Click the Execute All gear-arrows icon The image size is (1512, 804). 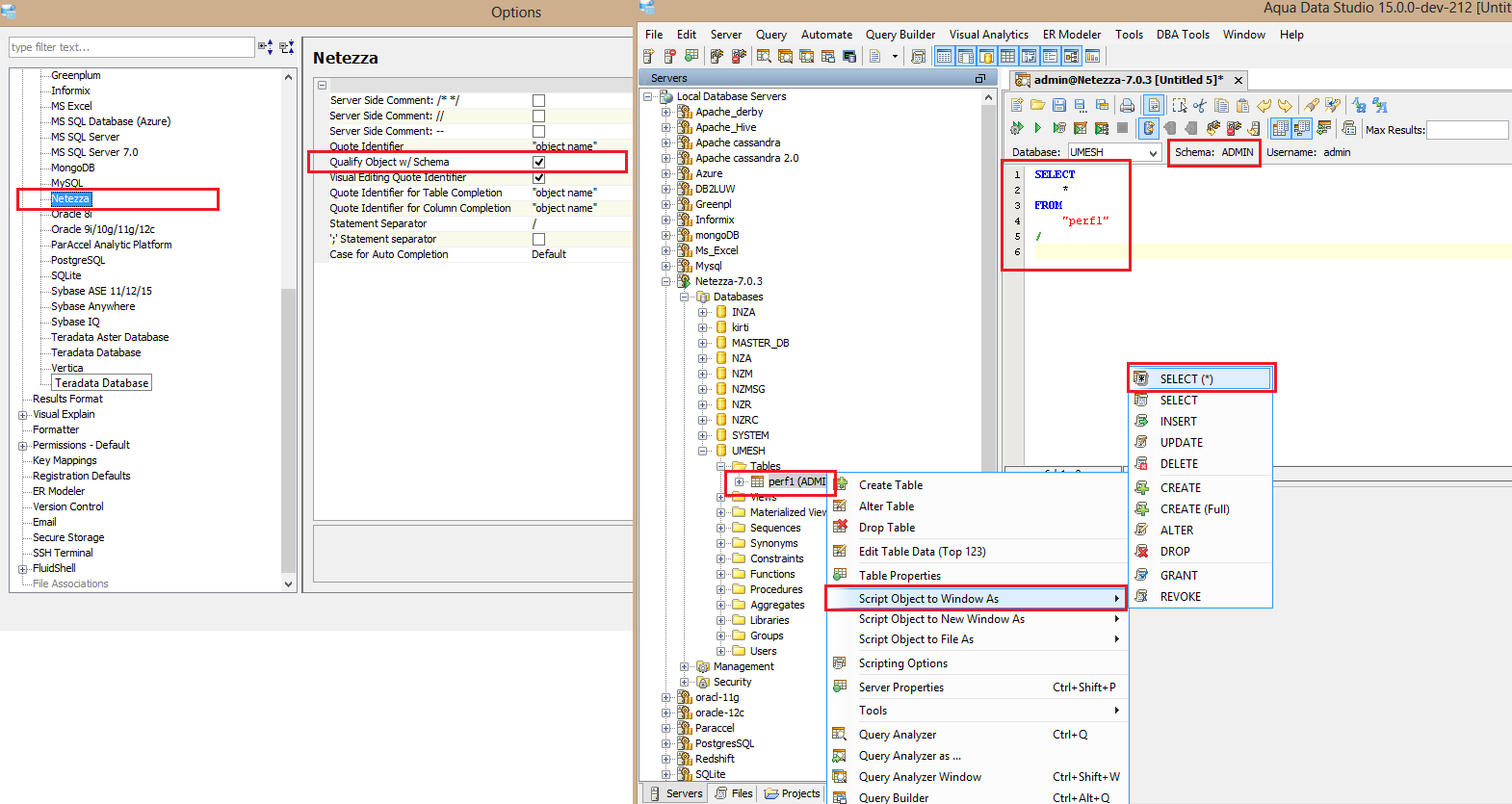(x=1016, y=128)
